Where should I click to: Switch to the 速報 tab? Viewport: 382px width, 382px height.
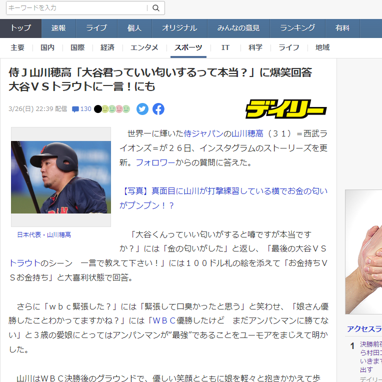click(x=59, y=28)
